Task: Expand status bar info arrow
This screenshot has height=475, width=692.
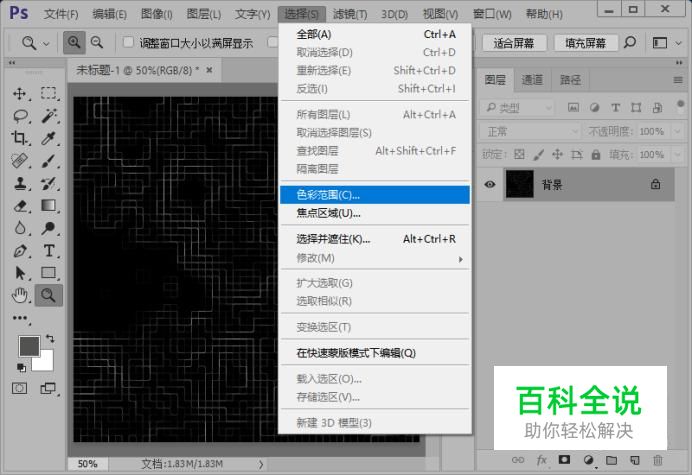Action: point(261,464)
